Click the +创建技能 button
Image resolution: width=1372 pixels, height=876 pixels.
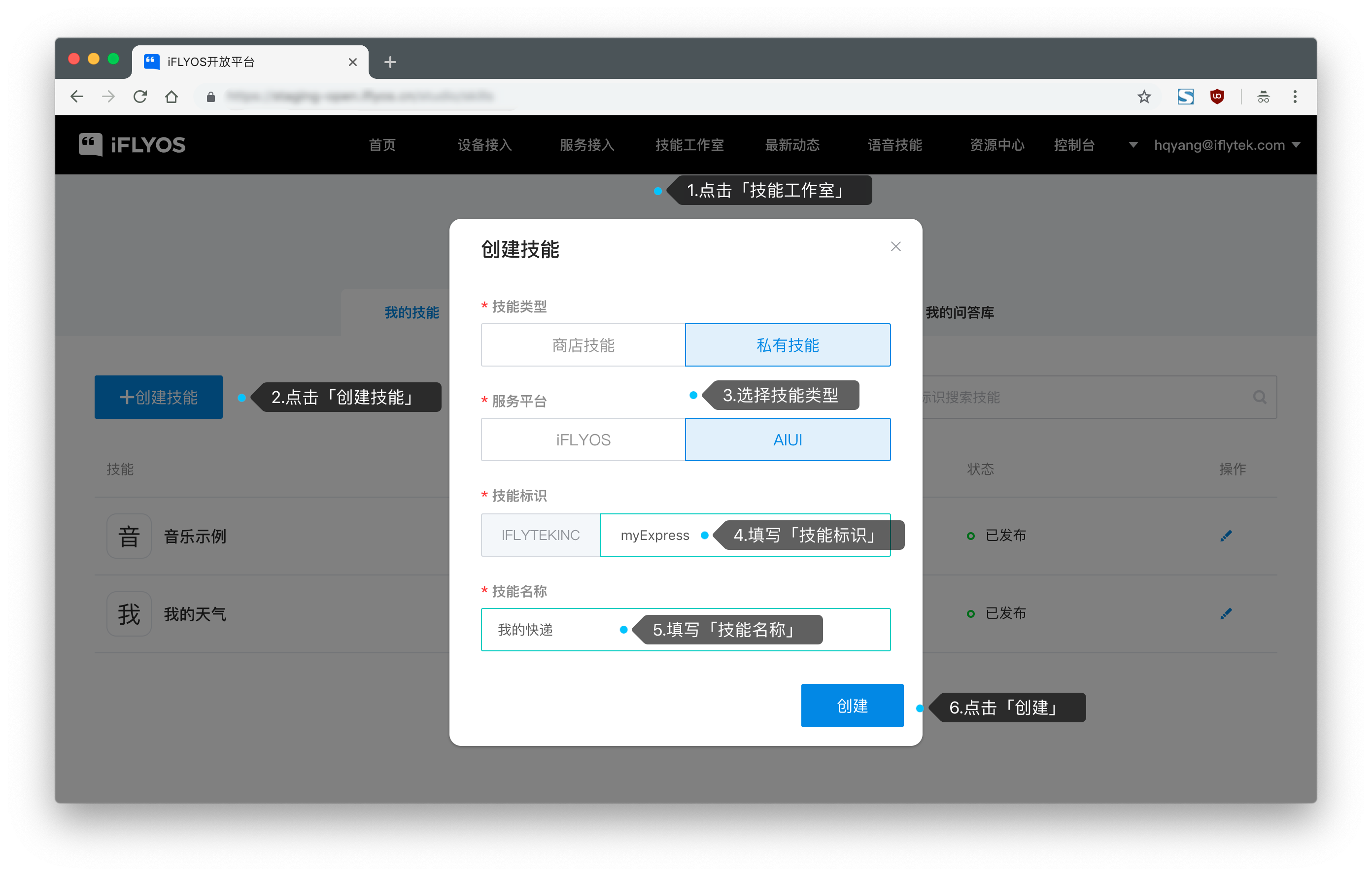pyautogui.click(x=158, y=397)
